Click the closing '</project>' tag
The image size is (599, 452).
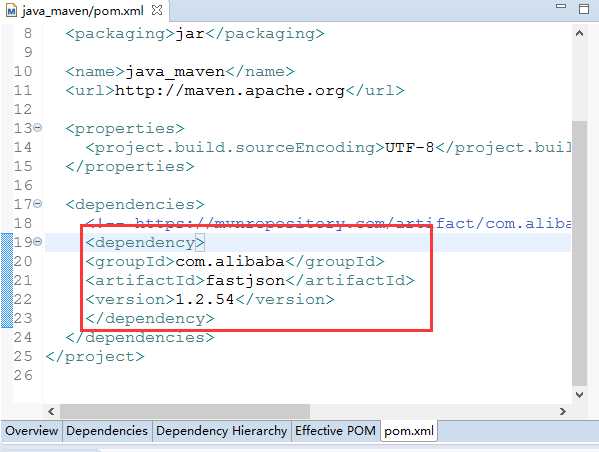click(x=95, y=357)
